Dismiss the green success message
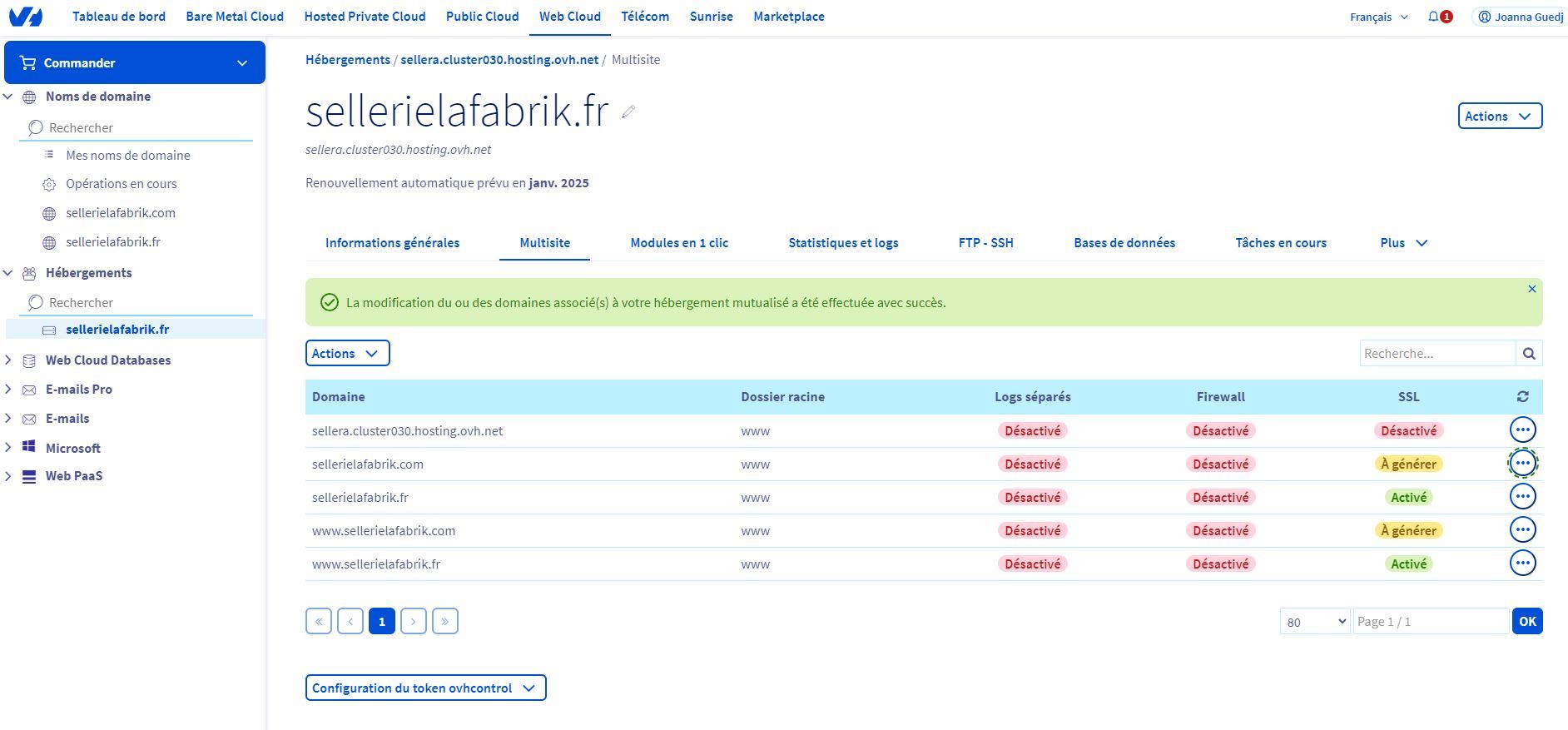 (1531, 289)
